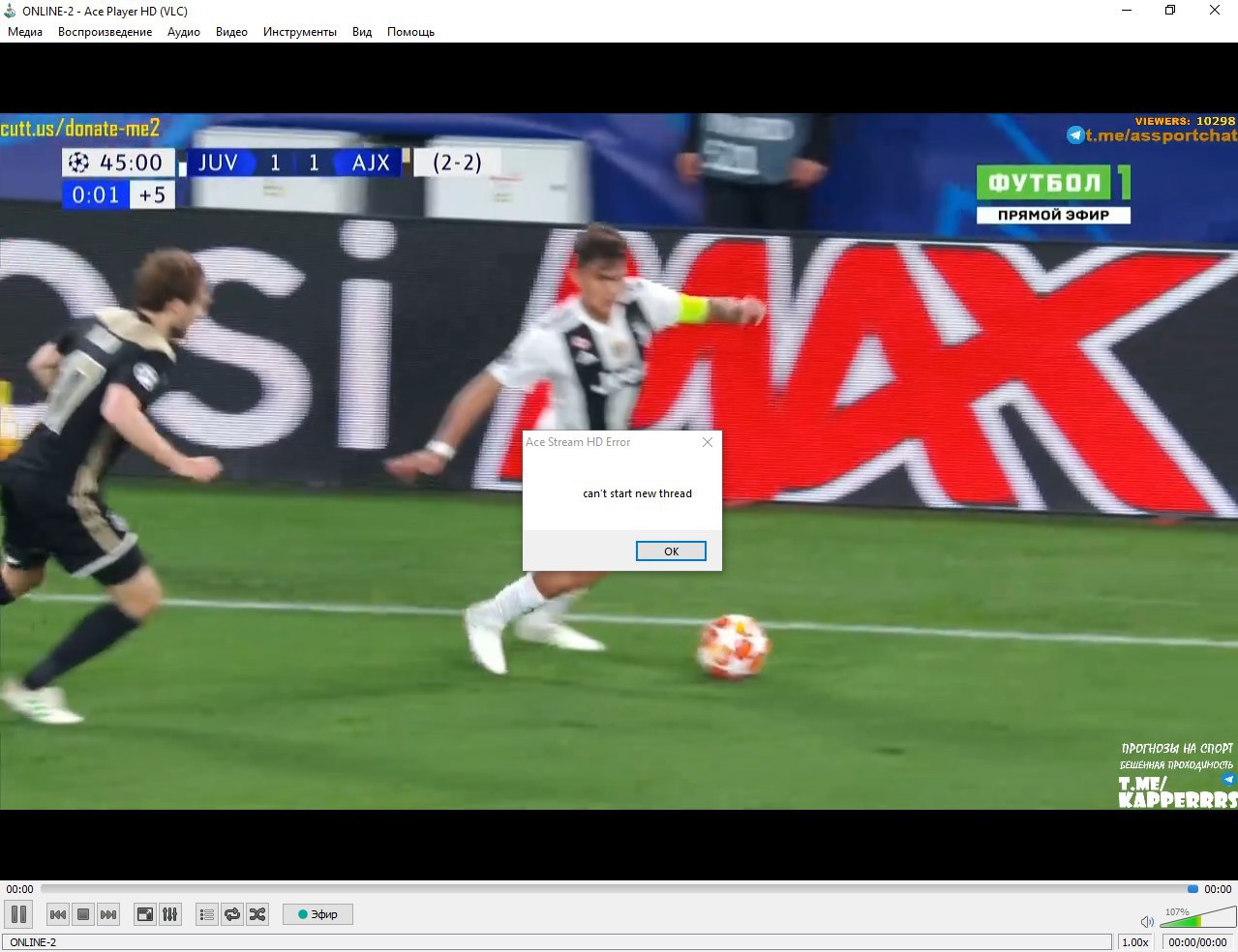Open the Помощь menu

click(x=410, y=32)
